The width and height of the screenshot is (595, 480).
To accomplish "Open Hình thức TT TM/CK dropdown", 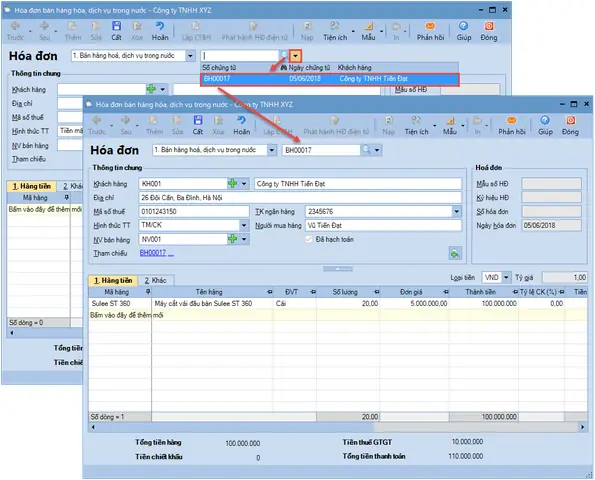I will tap(244, 225).
